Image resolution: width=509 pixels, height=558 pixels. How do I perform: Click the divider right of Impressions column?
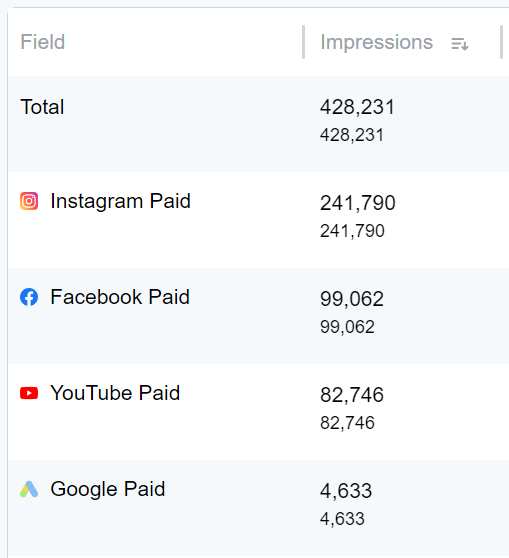[501, 42]
